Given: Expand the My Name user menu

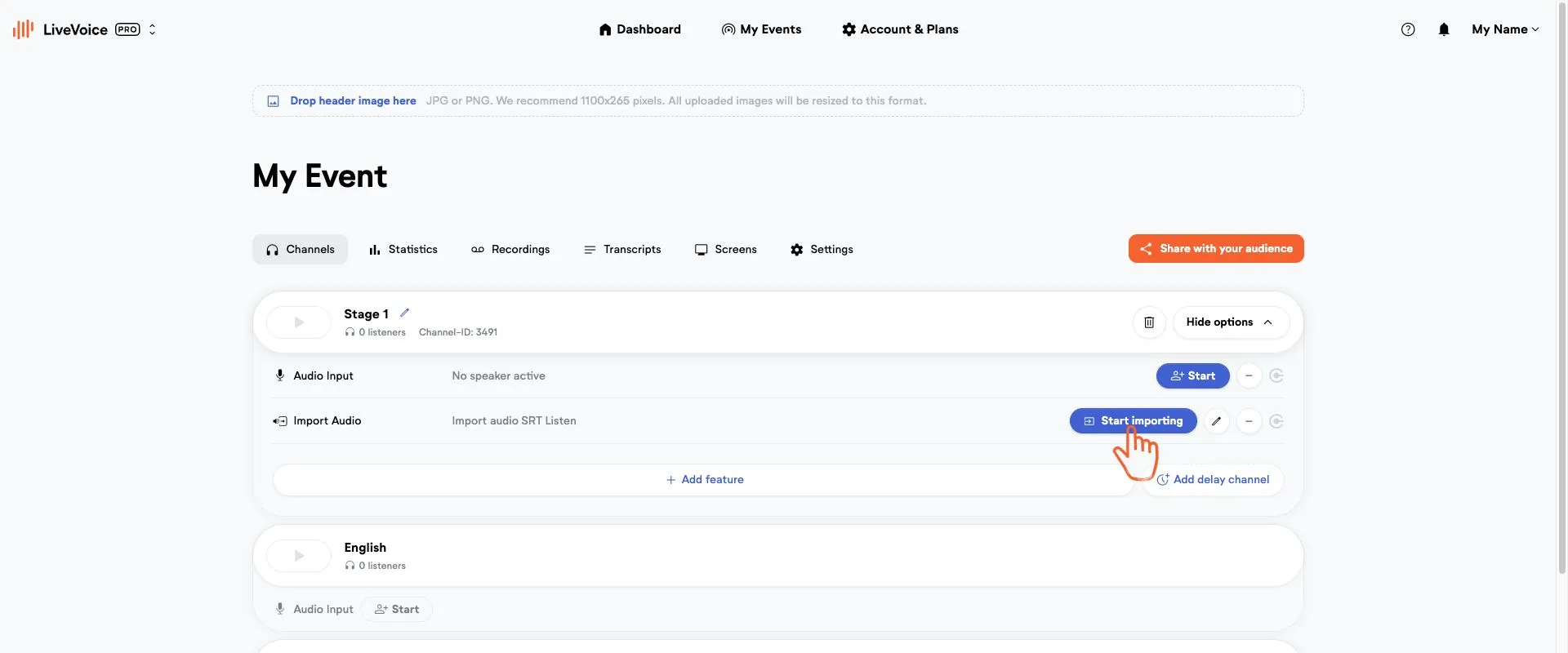Looking at the screenshot, I should click(x=1505, y=29).
